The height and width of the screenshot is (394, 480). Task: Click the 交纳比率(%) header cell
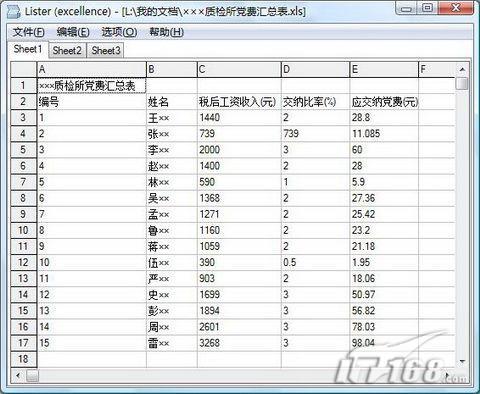coord(316,102)
